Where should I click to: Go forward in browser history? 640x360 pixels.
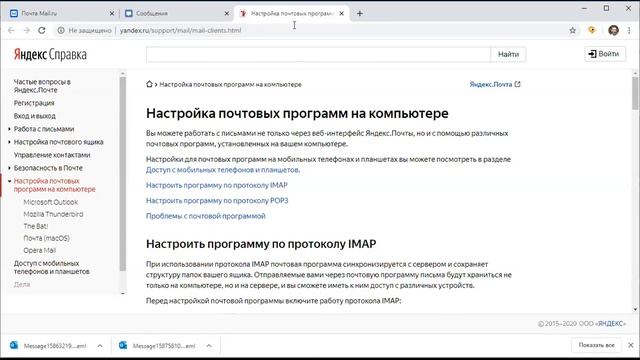[x=27, y=30]
